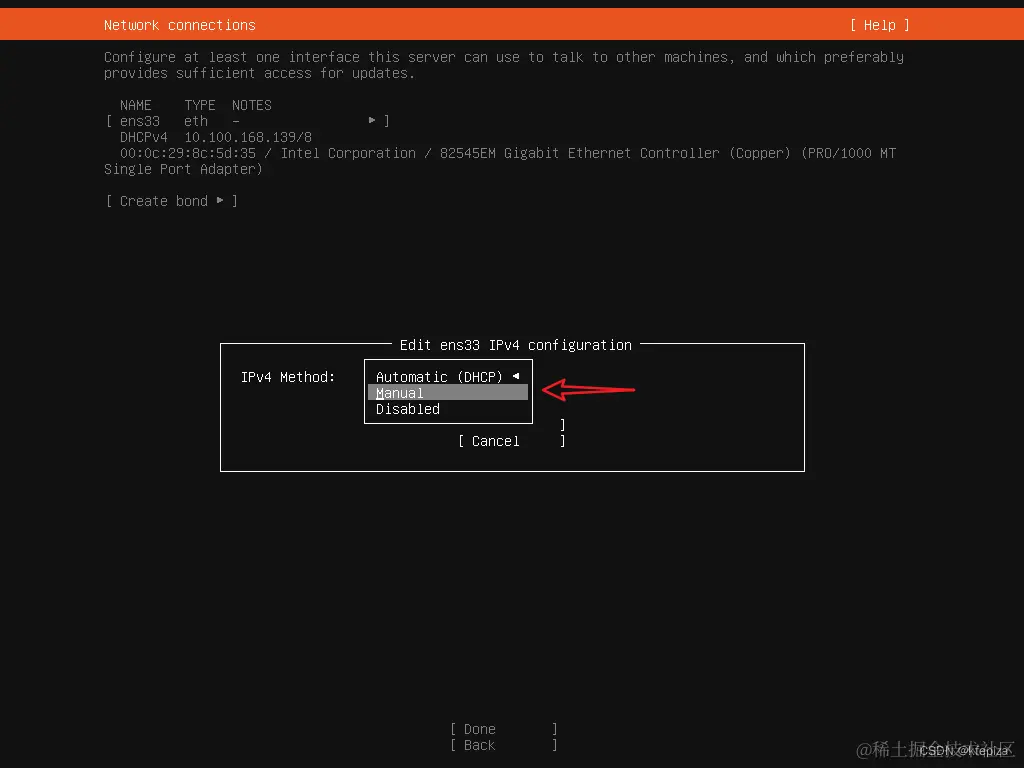Screen dimensions: 1024x768
Task: Click the Network connections title
Action: tap(180, 25)
